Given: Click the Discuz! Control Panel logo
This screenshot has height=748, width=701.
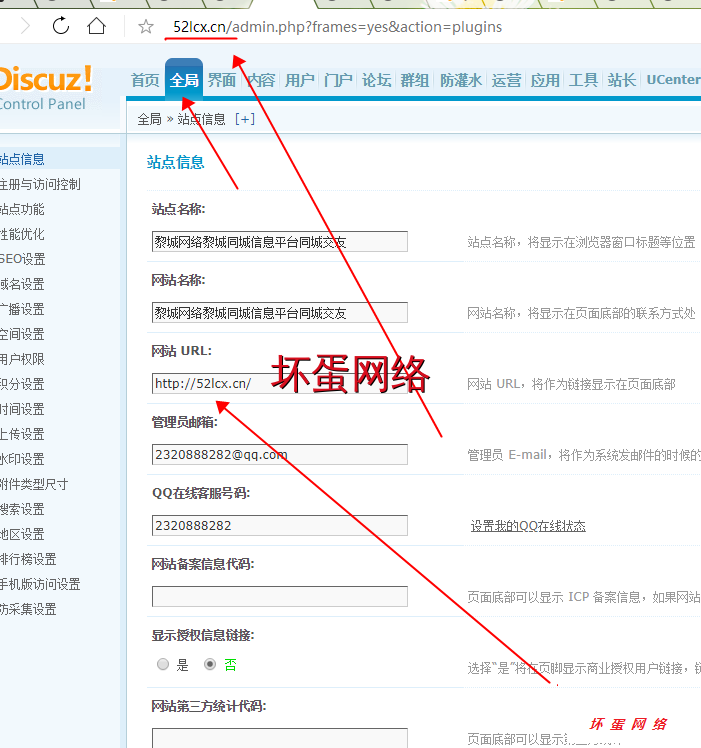Looking at the screenshot, I should point(45,88).
